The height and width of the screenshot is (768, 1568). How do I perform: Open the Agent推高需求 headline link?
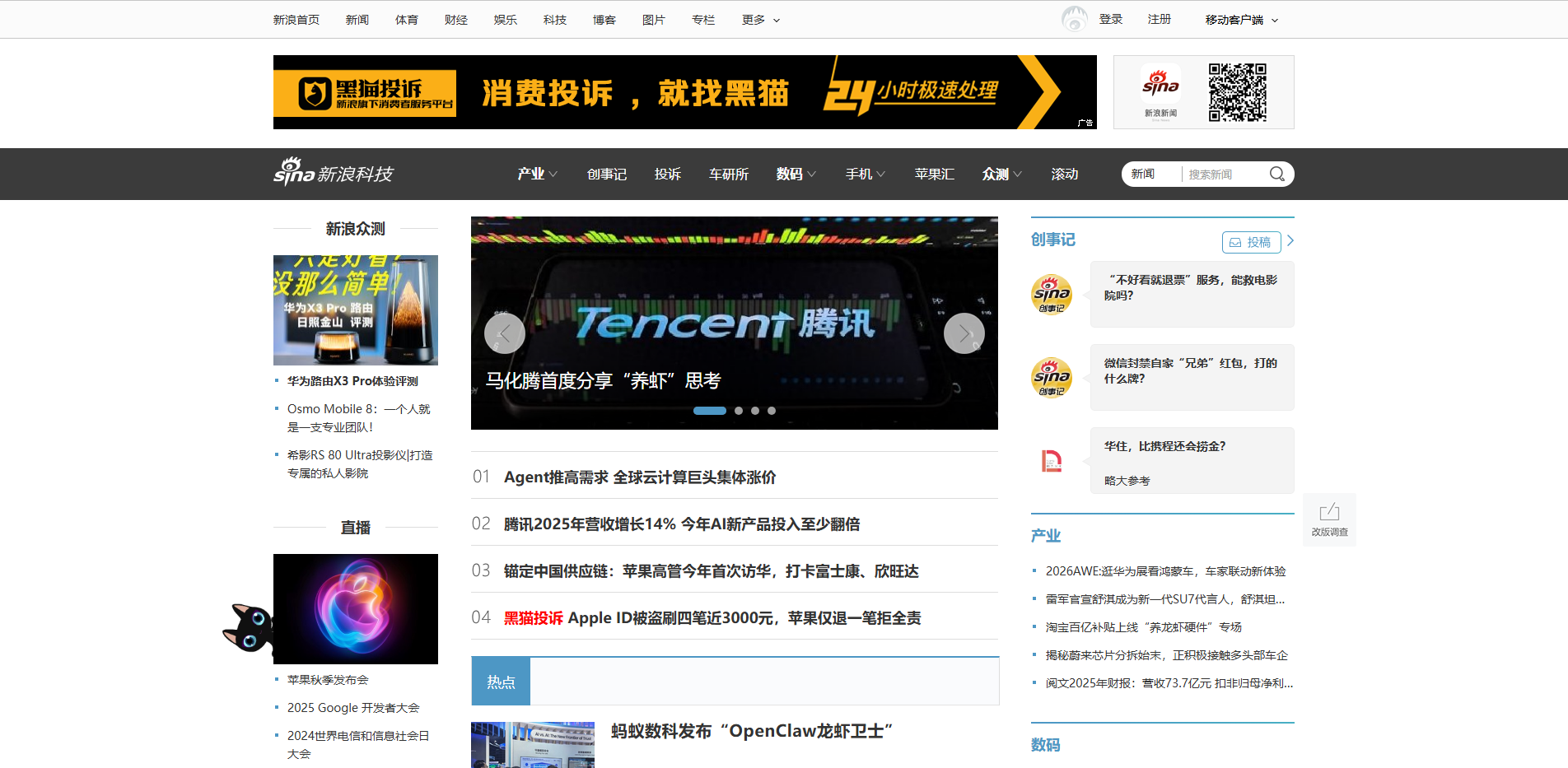click(640, 477)
